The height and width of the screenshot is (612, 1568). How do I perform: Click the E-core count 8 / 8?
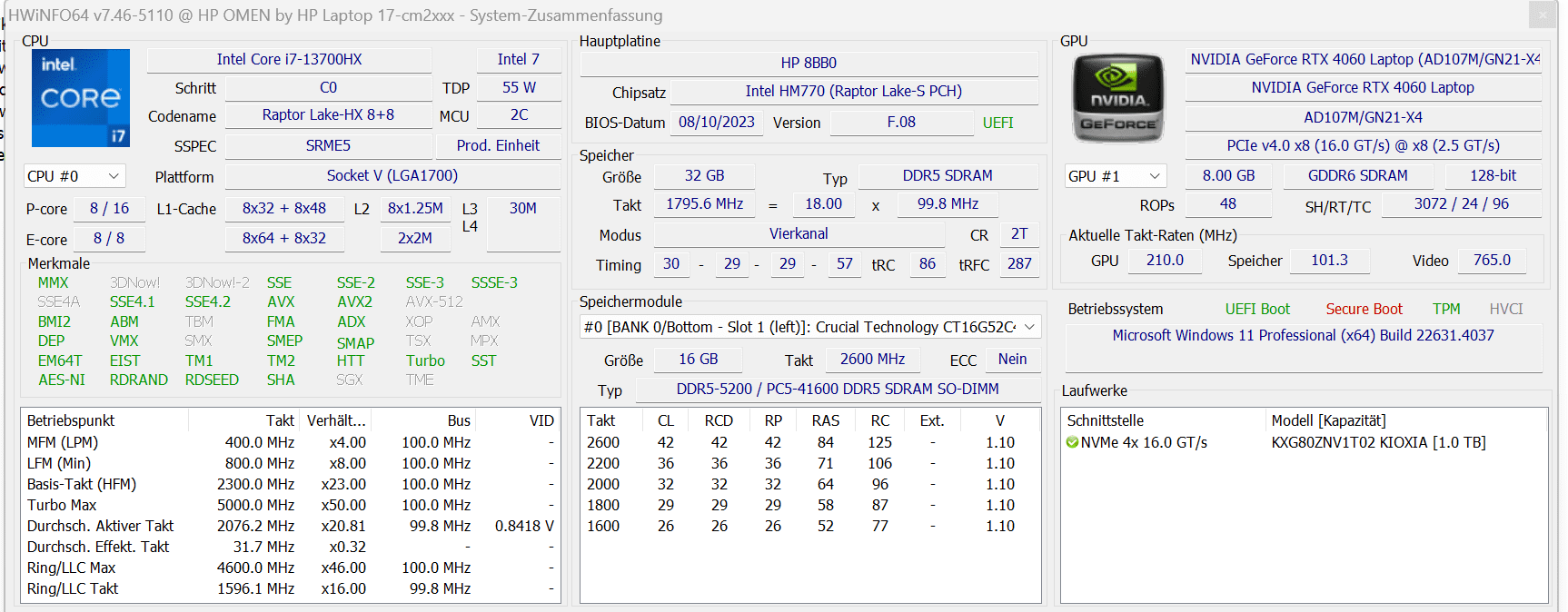click(x=109, y=238)
